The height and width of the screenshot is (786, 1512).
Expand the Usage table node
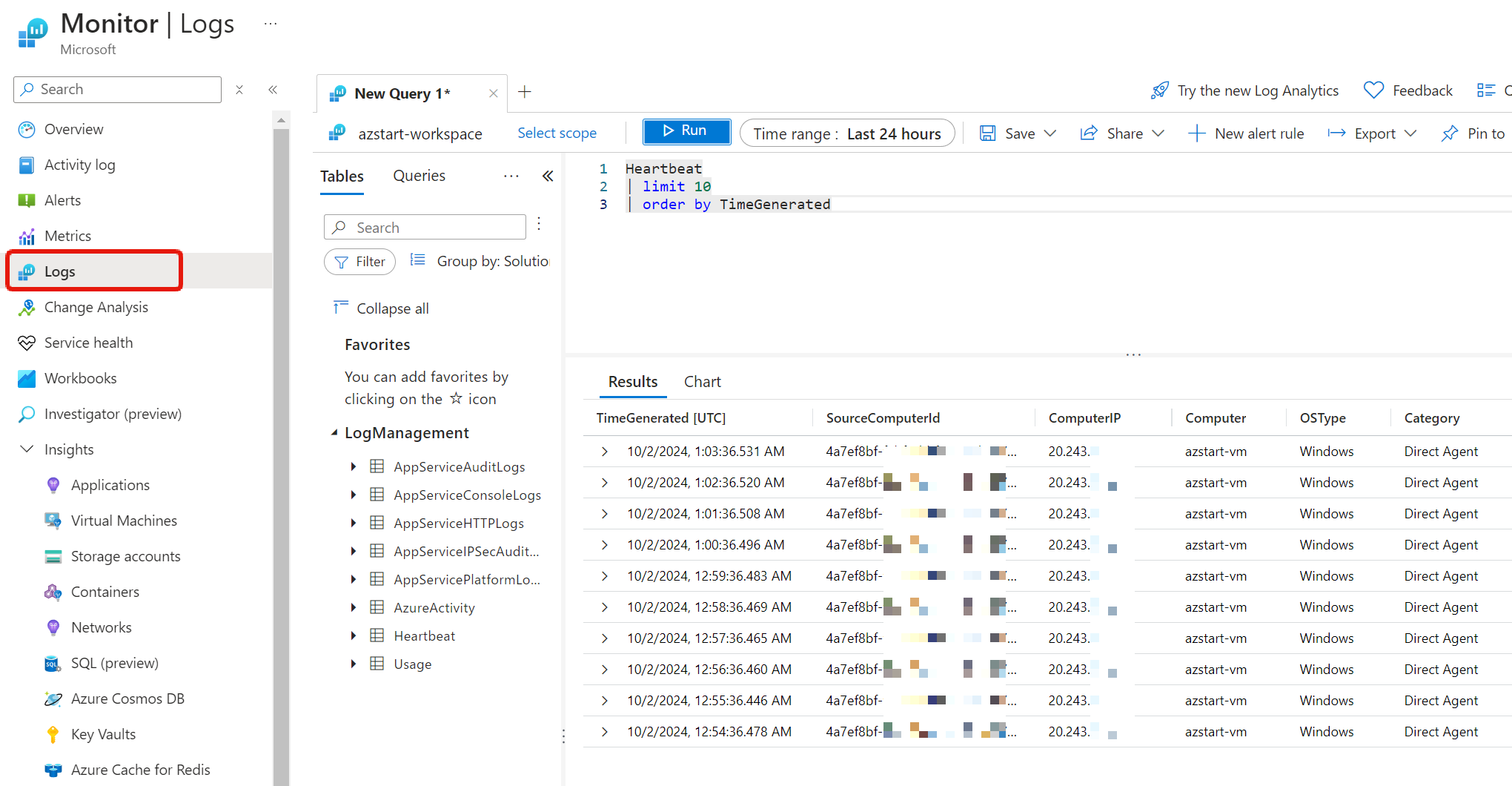[353, 664]
